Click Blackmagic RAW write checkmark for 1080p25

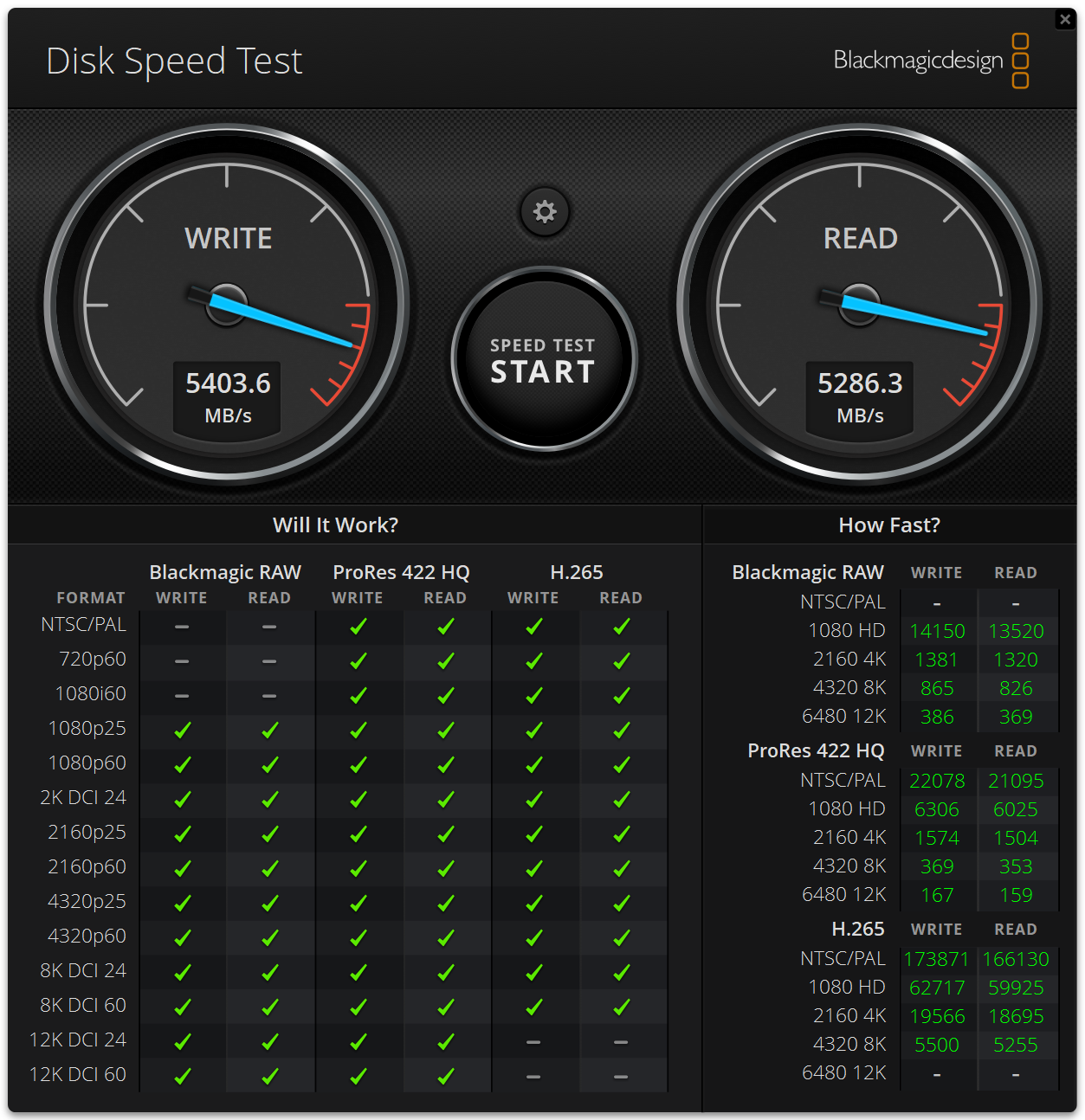pos(182,730)
